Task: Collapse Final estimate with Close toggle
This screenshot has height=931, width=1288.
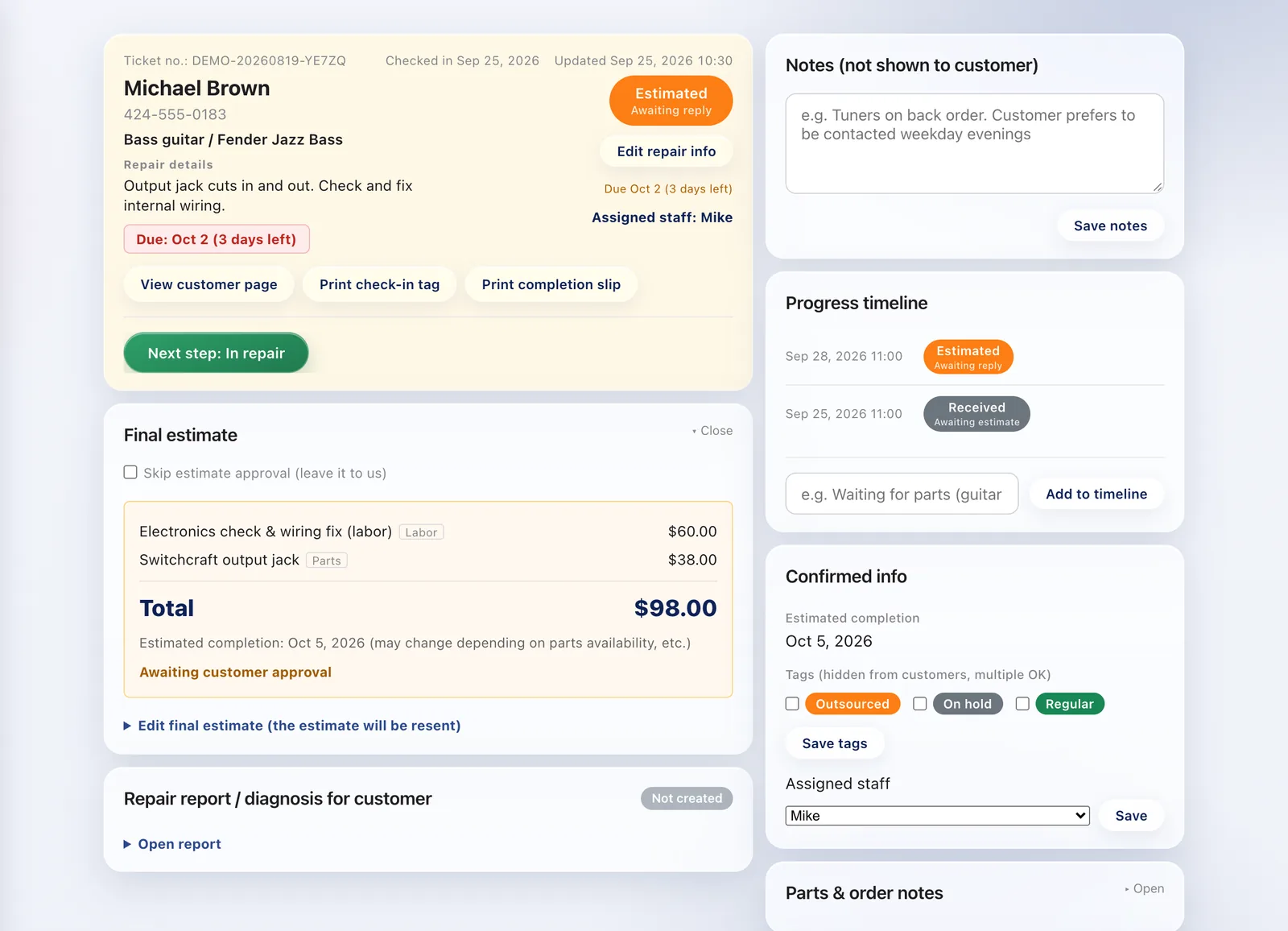Action: click(712, 431)
